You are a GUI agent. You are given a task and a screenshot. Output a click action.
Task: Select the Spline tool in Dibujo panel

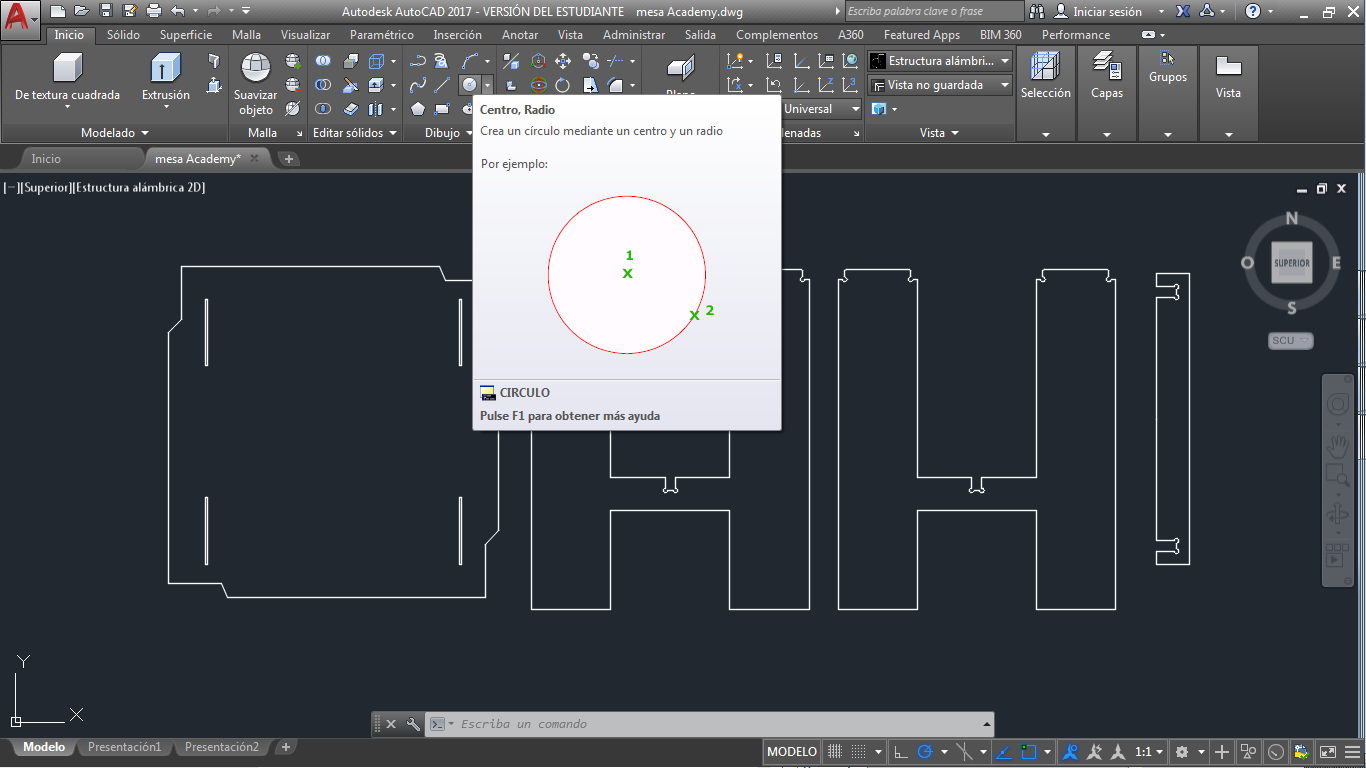click(x=417, y=85)
